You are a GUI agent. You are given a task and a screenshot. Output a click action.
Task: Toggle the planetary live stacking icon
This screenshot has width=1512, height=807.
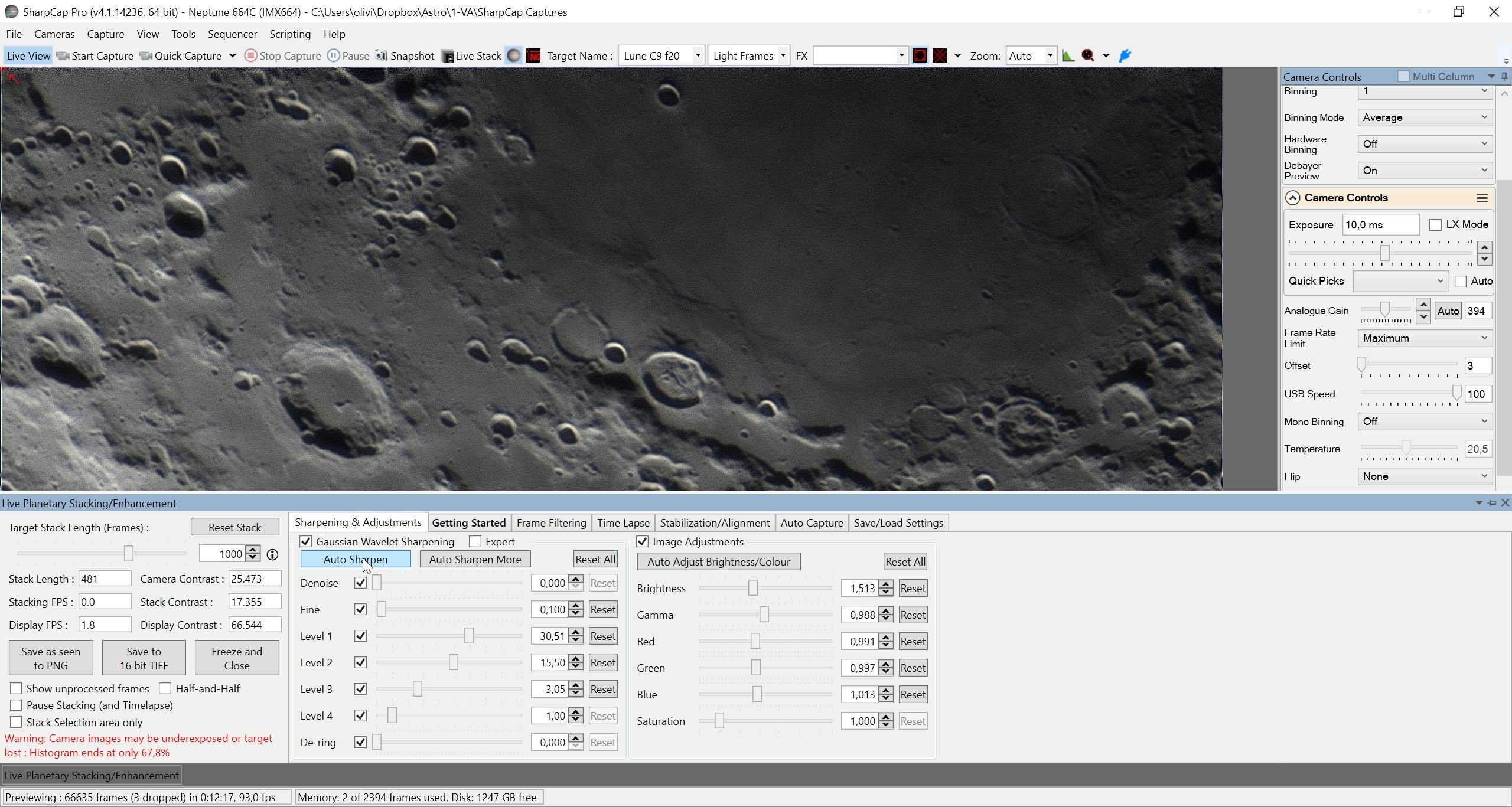tap(514, 55)
